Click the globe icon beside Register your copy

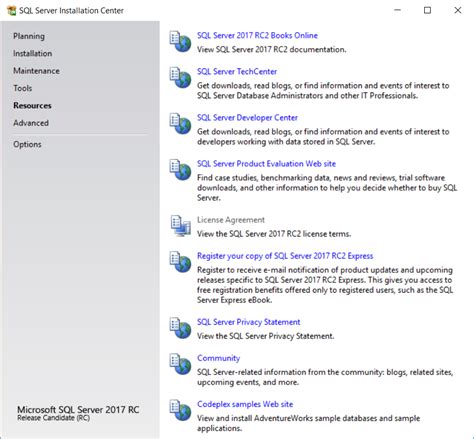point(180,262)
